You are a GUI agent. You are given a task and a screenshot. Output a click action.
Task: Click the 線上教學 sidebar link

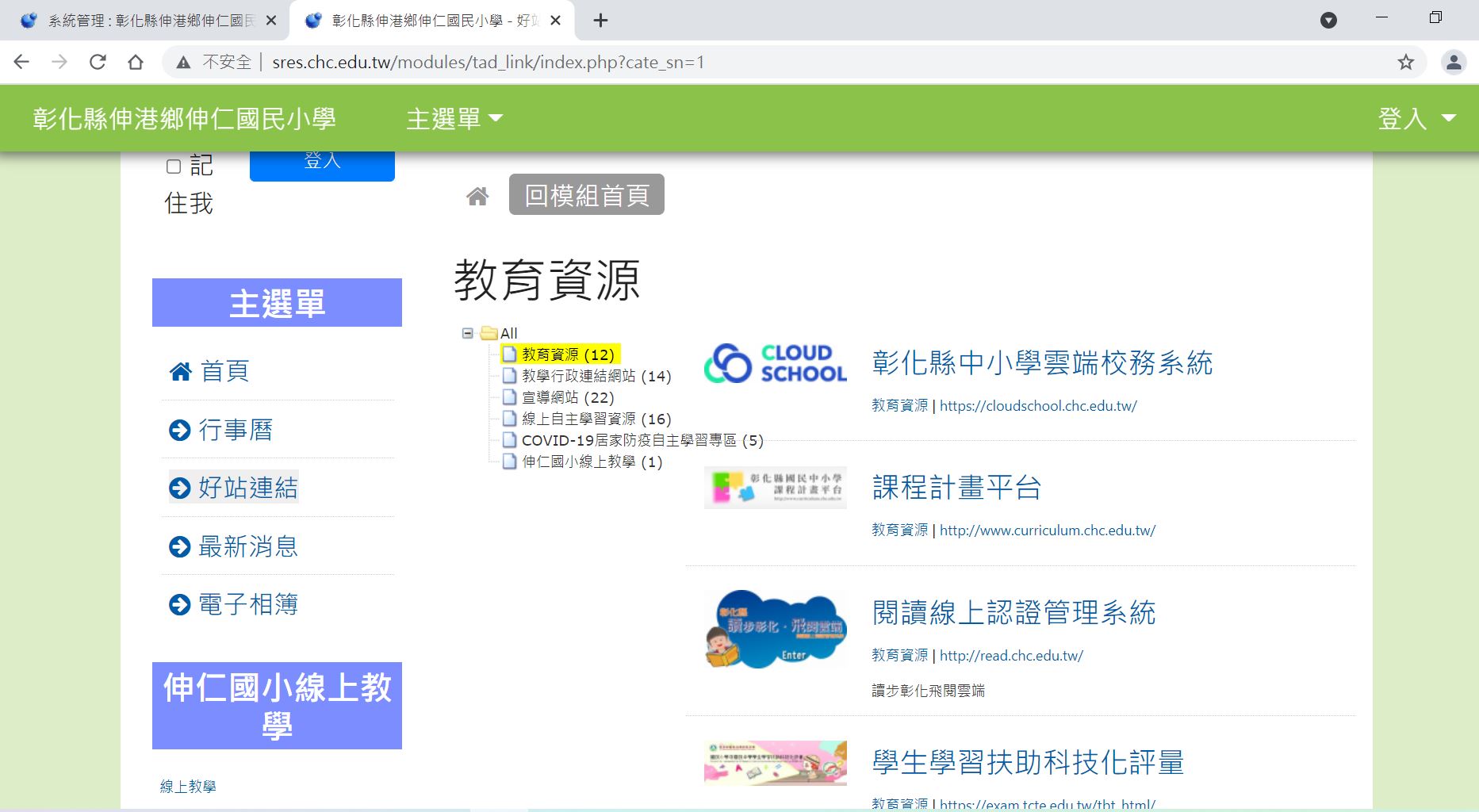coord(188,787)
